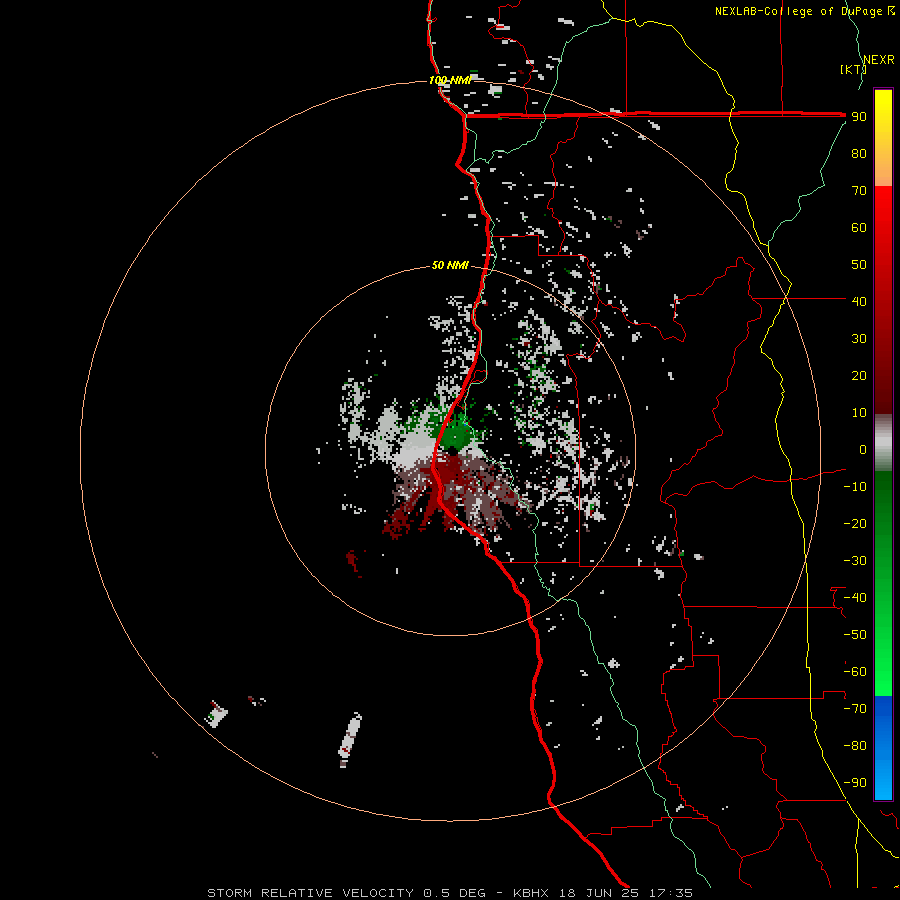Screen dimensions: 900x900
Task: Click the NEXR label at top right
Action: 879,60
